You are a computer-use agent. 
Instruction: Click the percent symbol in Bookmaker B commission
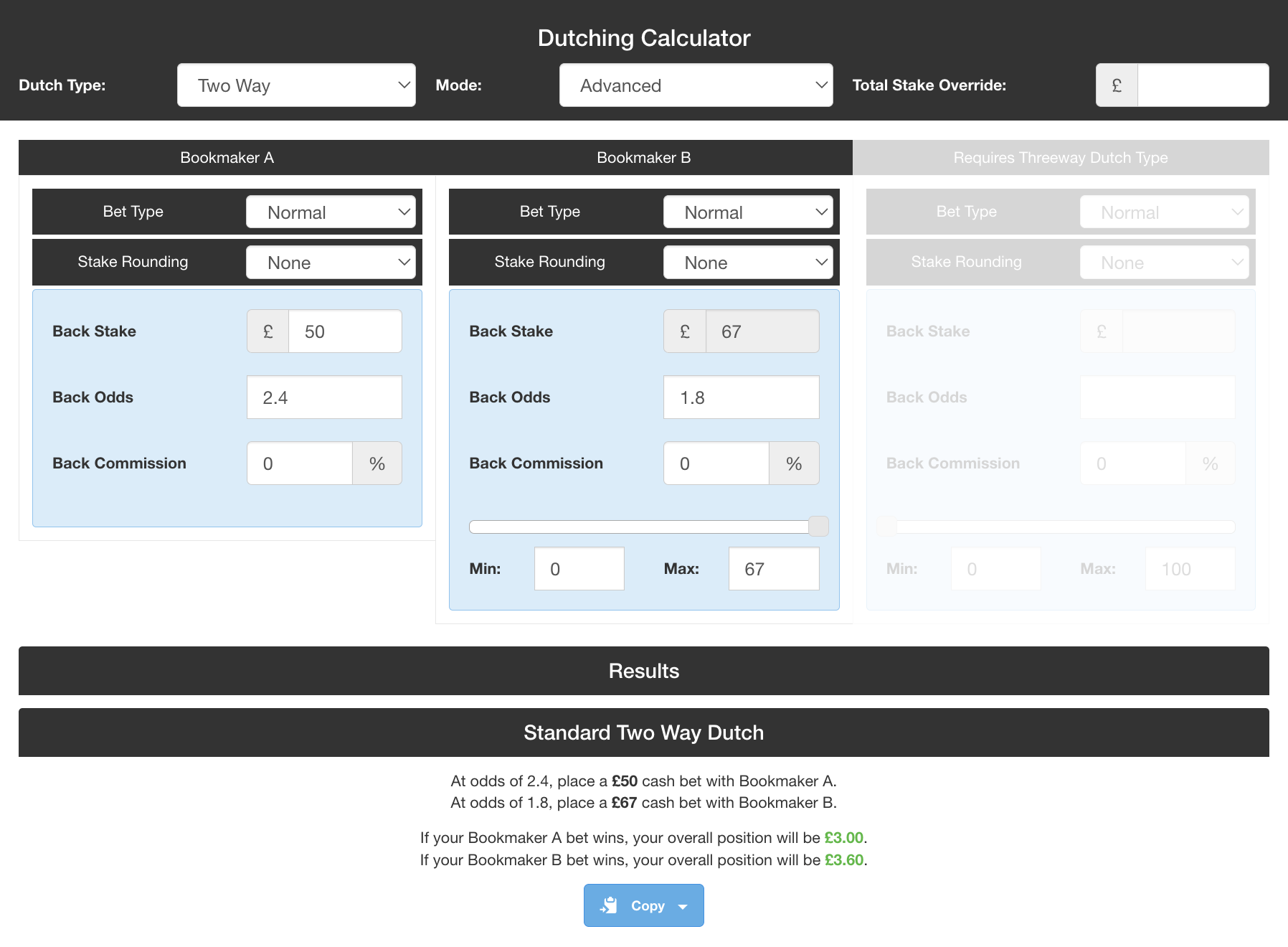tap(794, 463)
